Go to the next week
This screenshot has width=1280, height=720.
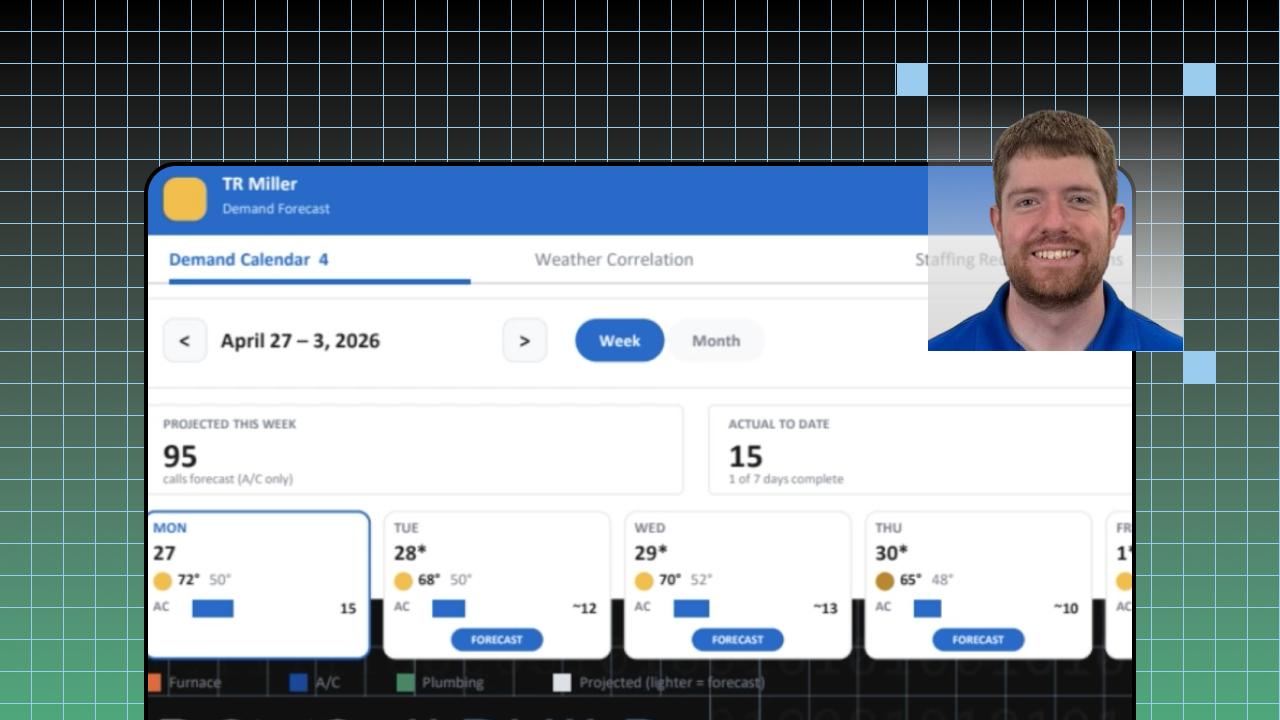(x=525, y=341)
